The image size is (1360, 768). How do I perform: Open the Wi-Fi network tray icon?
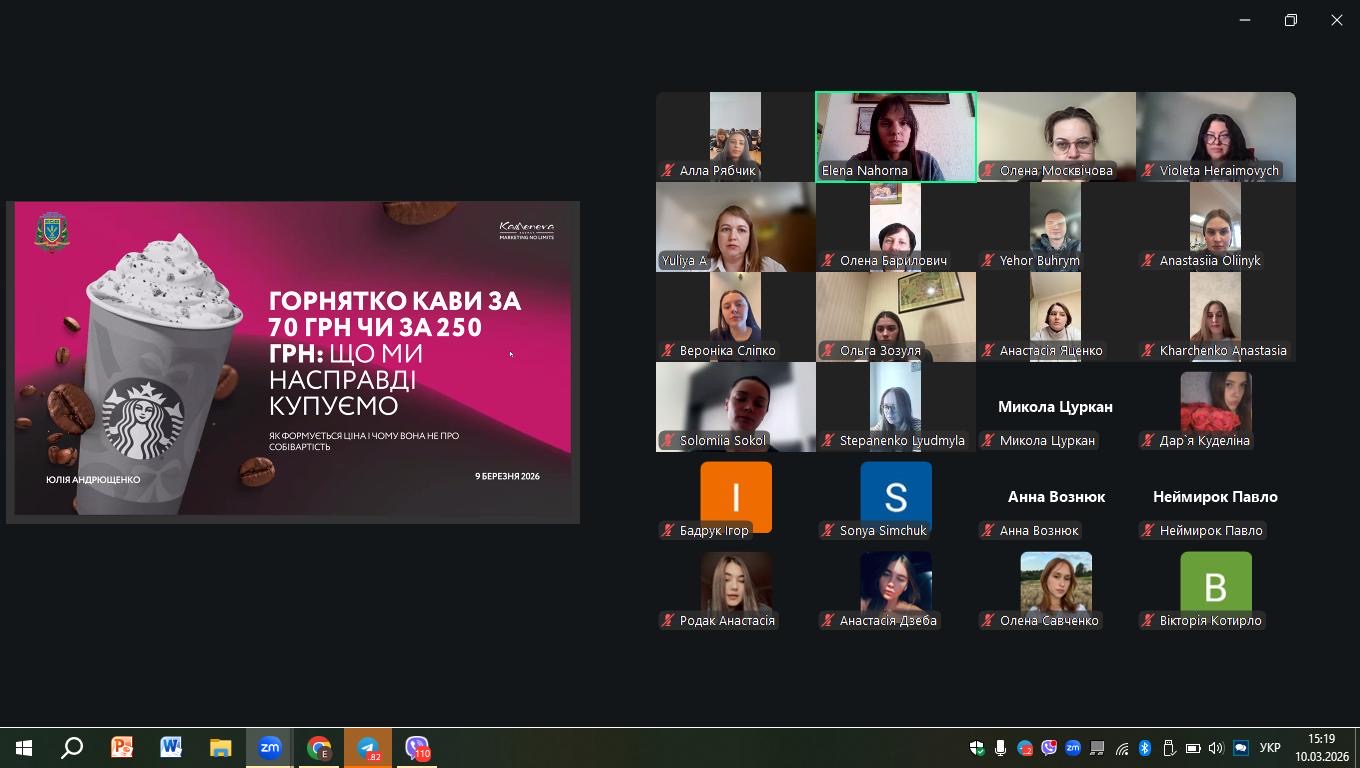click(1122, 748)
